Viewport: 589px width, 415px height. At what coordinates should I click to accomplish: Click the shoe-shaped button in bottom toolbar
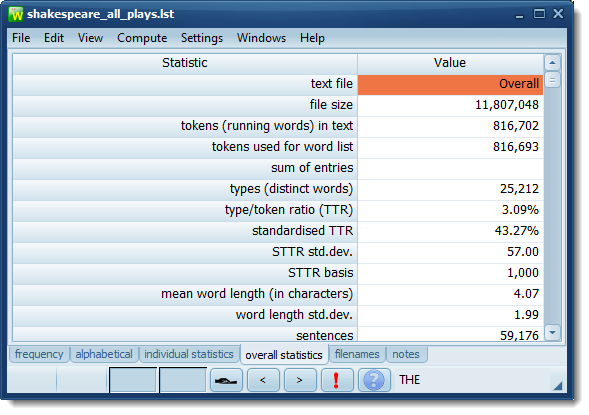click(x=226, y=380)
